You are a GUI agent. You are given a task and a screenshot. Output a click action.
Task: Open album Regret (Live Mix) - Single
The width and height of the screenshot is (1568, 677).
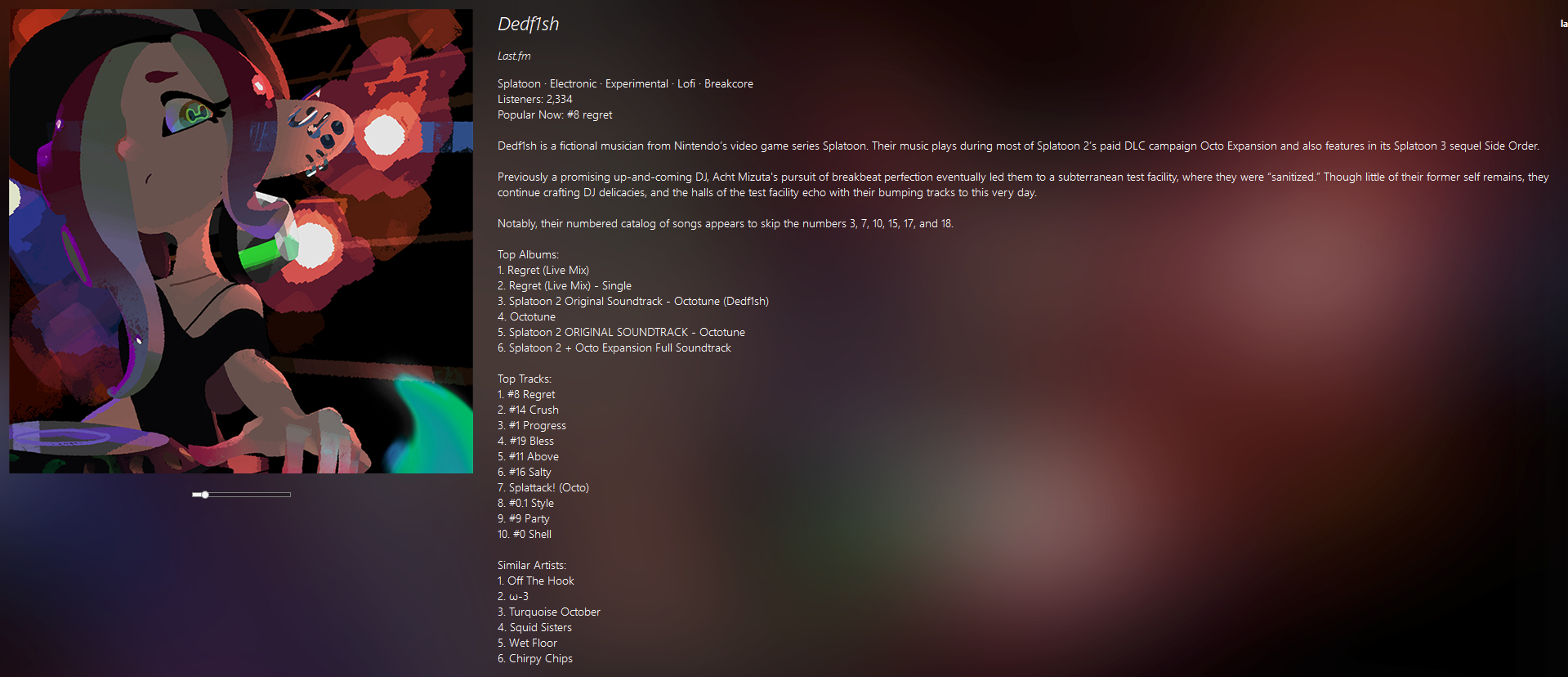coord(570,286)
